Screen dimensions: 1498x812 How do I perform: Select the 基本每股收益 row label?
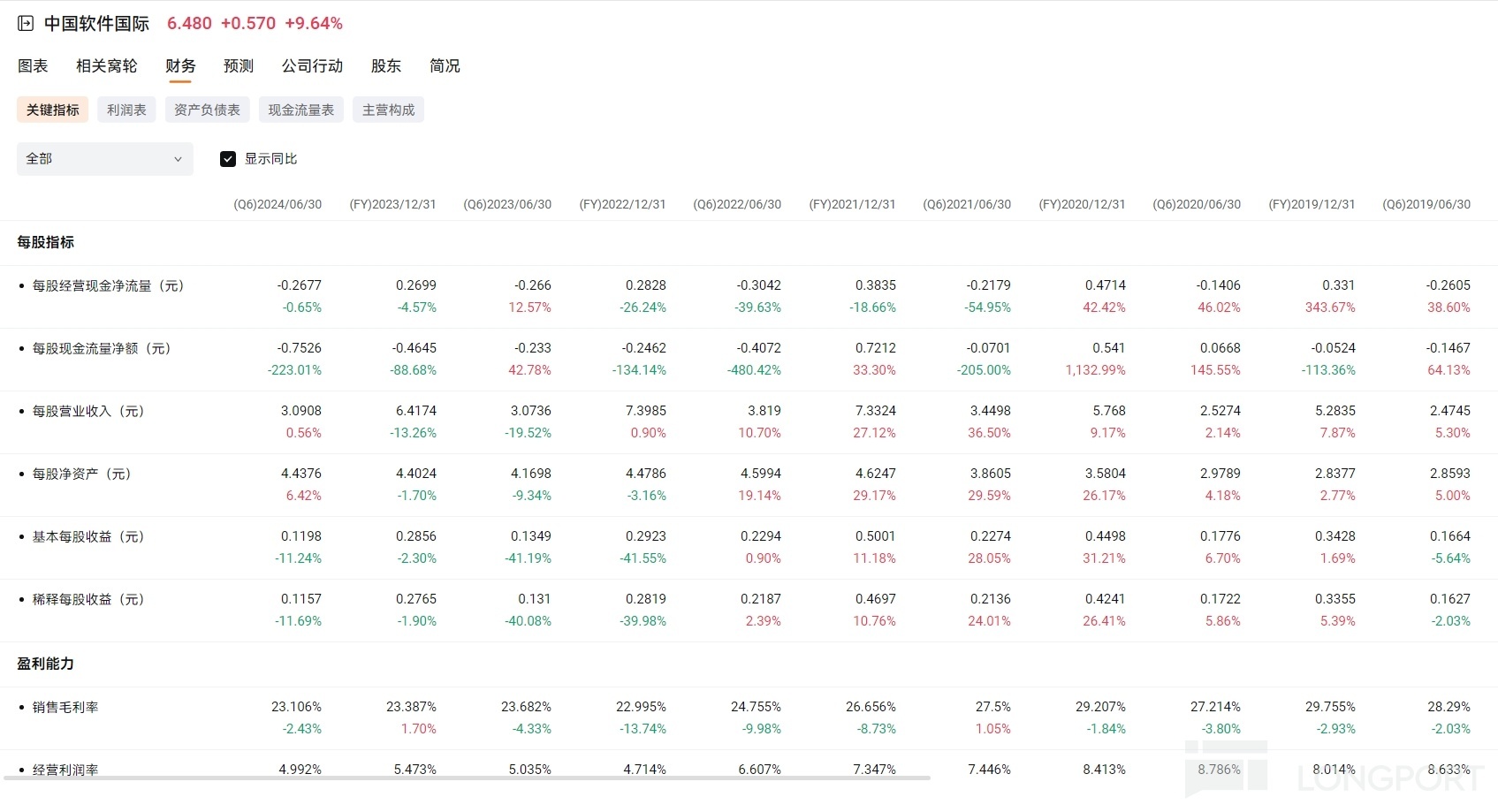click(x=88, y=536)
